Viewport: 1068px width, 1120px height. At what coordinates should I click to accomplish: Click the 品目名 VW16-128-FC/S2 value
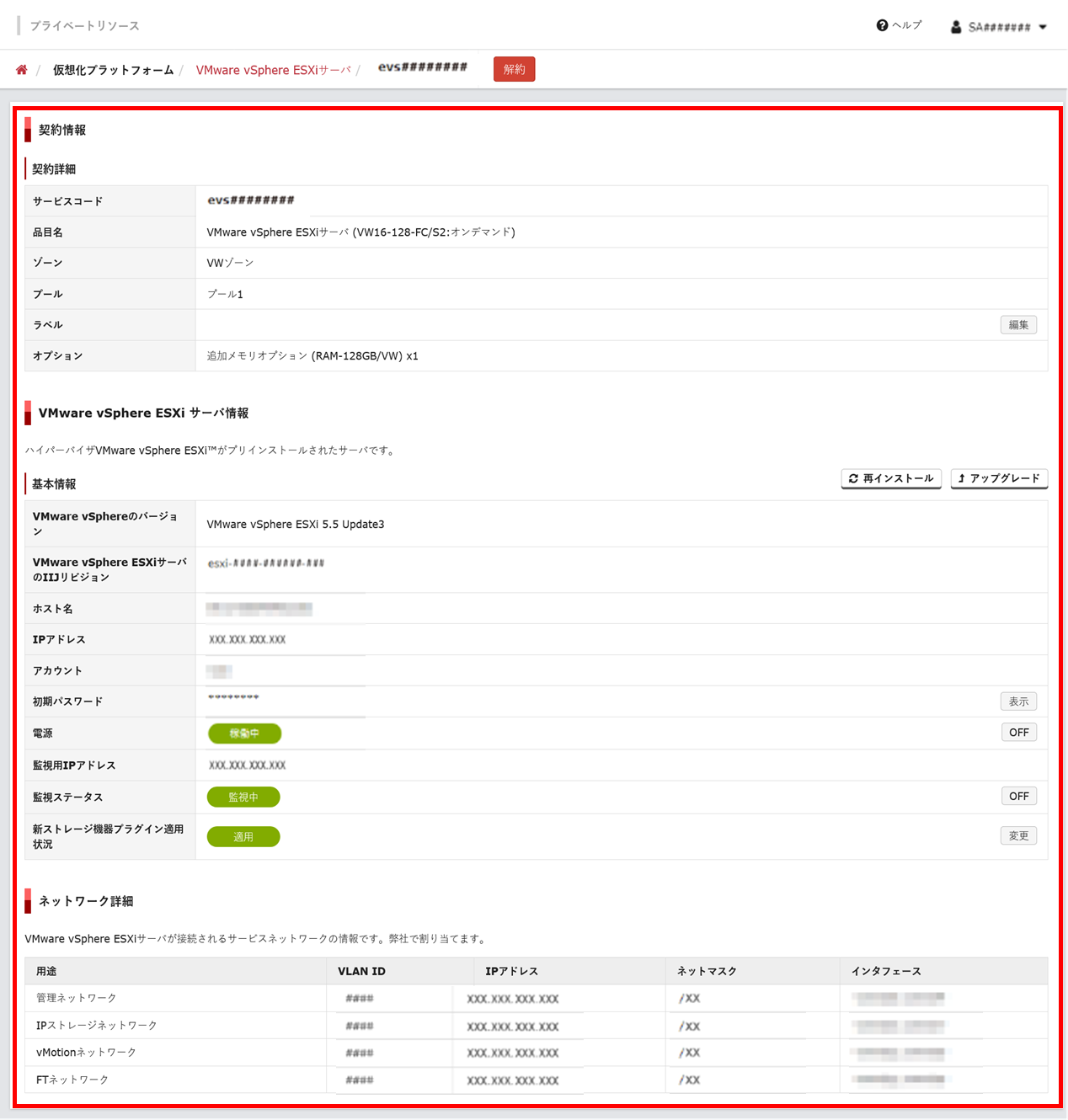click(x=361, y=232)
